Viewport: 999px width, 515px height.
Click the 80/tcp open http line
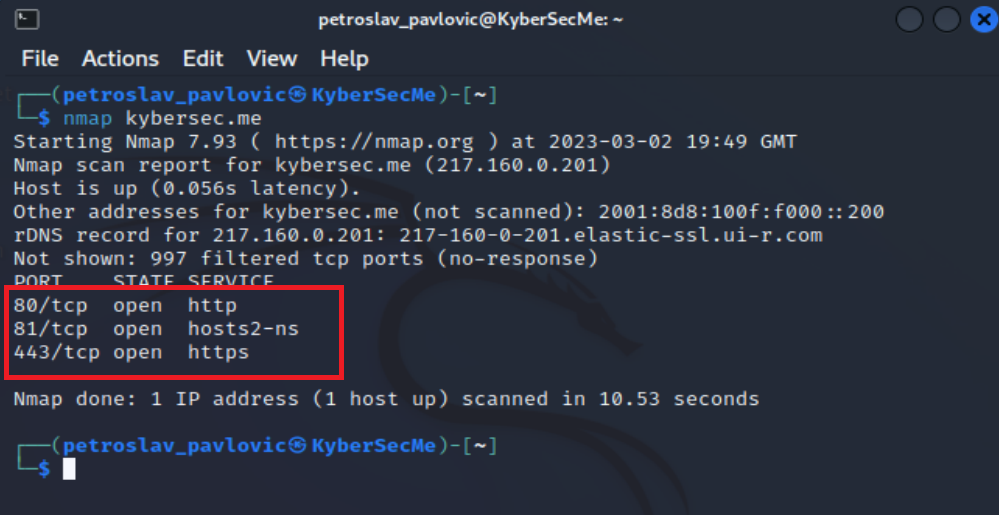pos(125,305)
